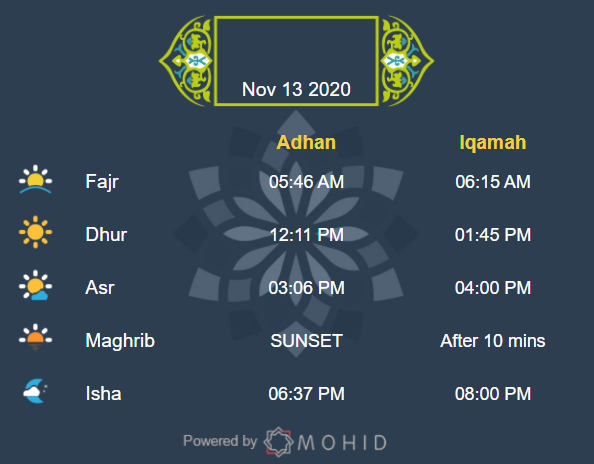This screenshot has height=464, width=594.
Task: Click the Maghrib sunset icon
Action: pyautogui.click(x=35, y=337)
